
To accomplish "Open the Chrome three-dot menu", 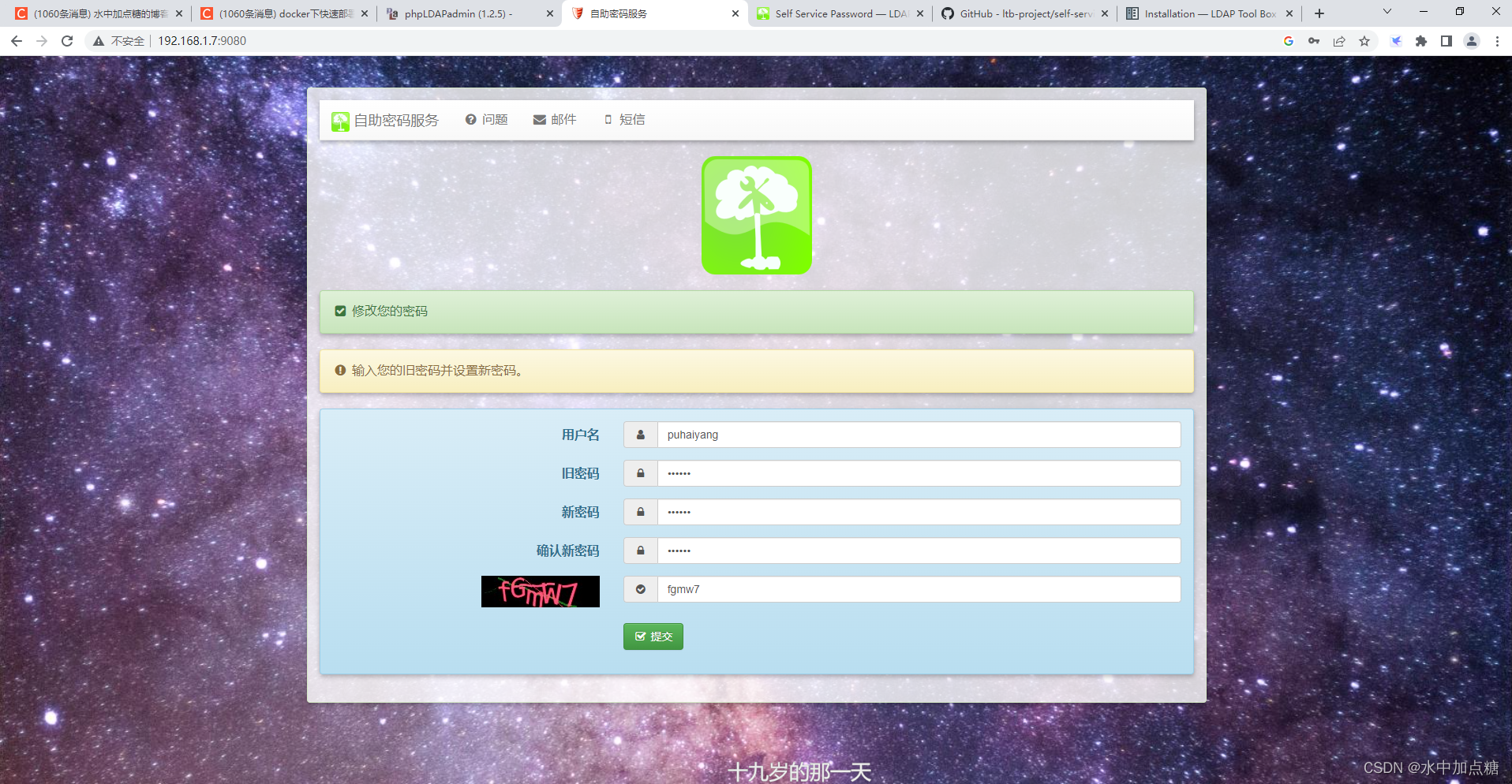I will point(1497,41).
